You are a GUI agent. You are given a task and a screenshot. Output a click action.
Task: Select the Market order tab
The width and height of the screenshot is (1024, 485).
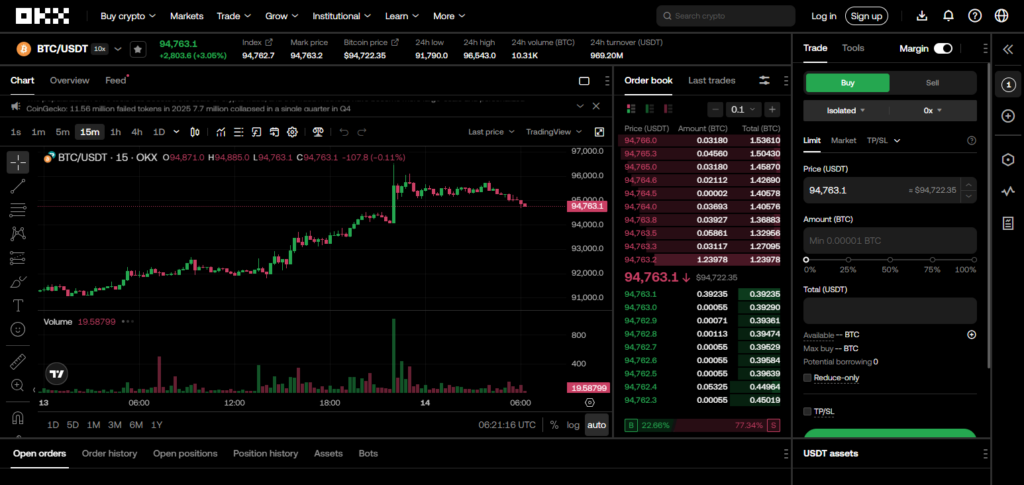coord(843,140)
